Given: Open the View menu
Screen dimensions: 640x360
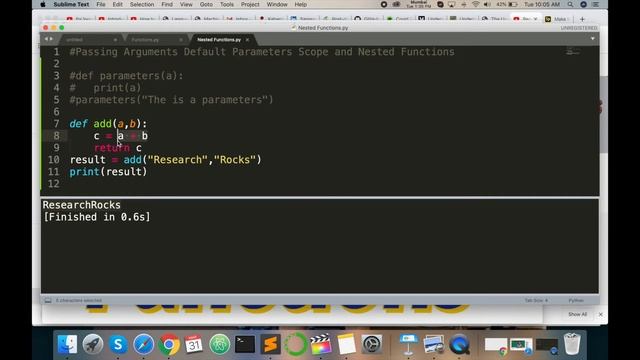Looking at the screenshot, I should tap(186, 4).
